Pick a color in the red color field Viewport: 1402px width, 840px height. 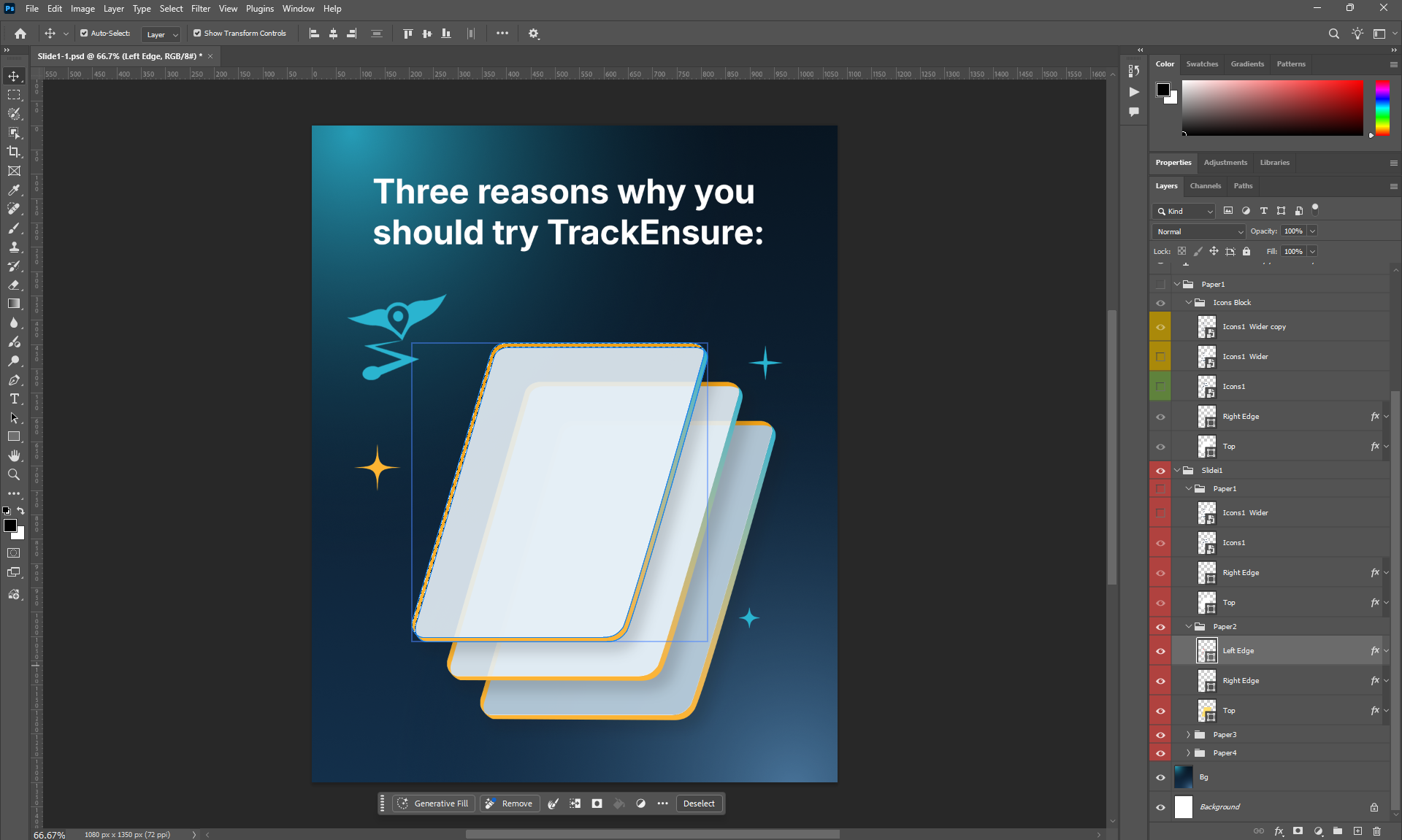(x=1273, y=108)
